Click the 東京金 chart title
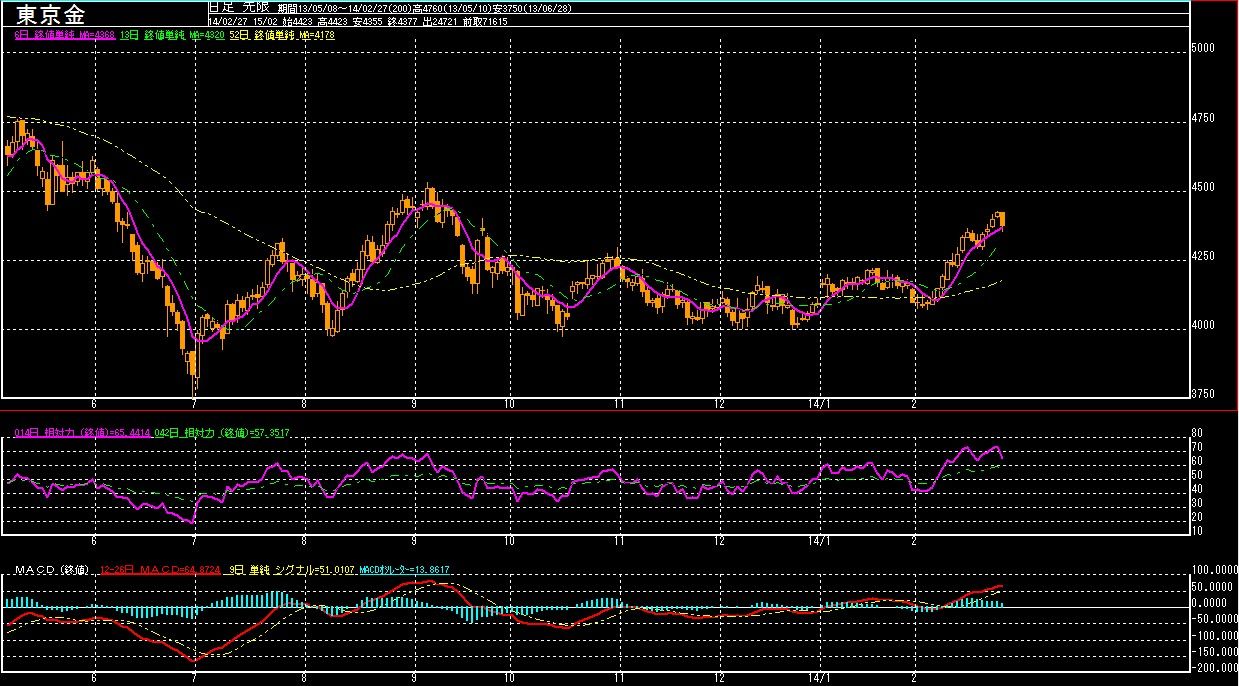This screenshot has height=686, width=1239. [x=51, y=16]
